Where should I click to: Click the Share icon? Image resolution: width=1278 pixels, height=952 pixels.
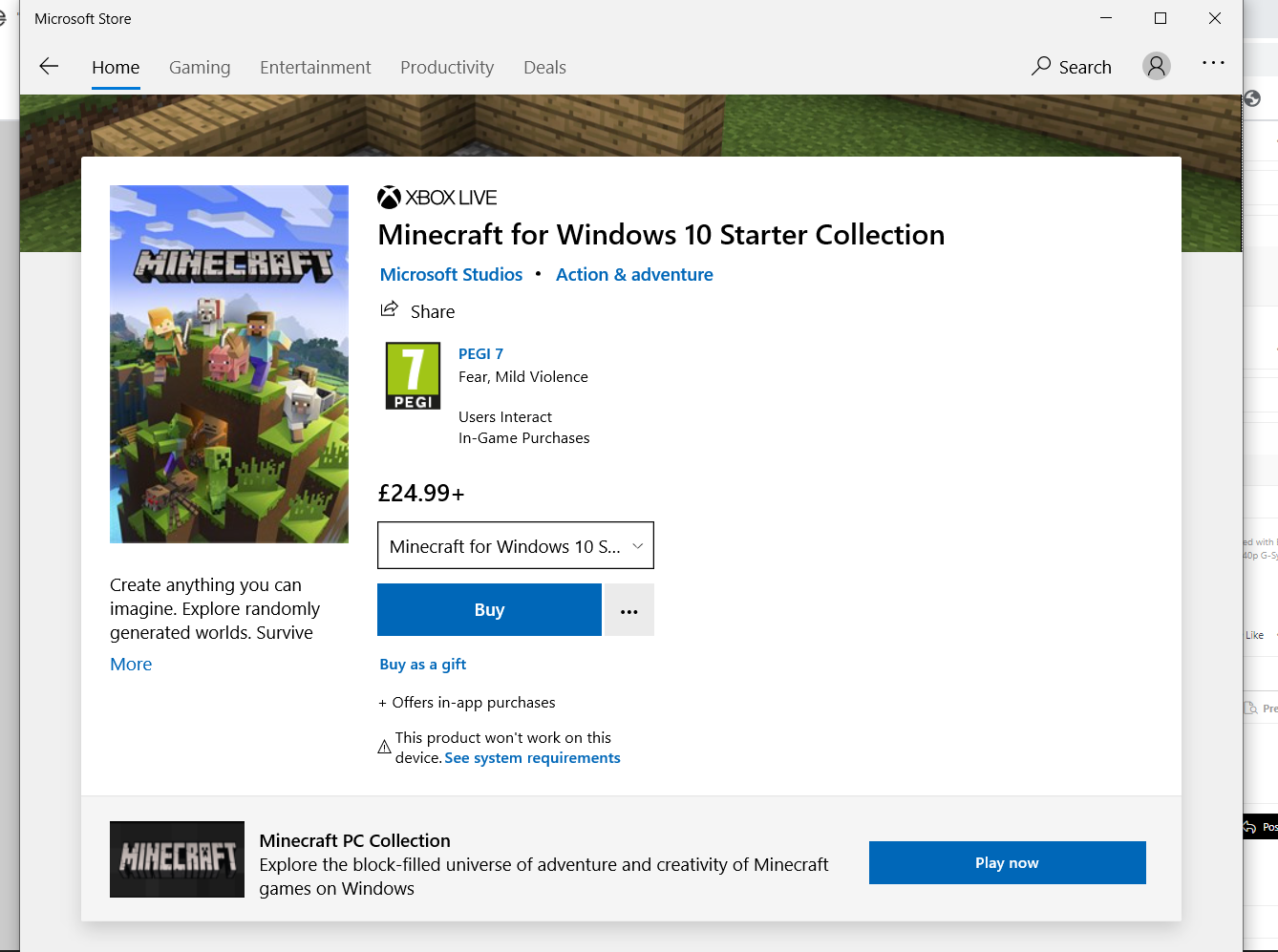(389, 309)
